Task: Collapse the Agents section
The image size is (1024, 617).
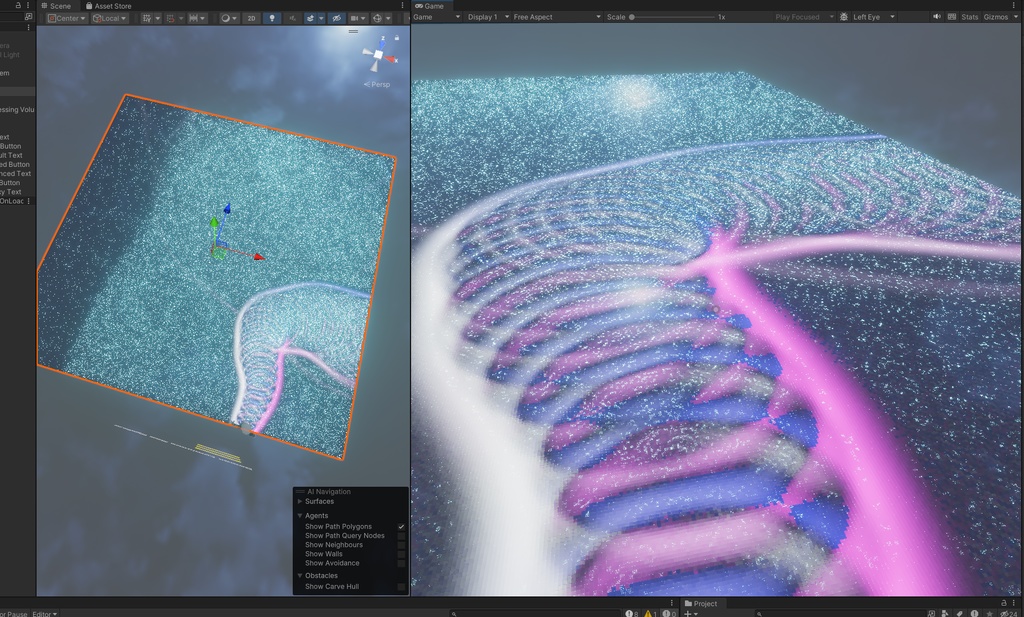Action: 299,515
